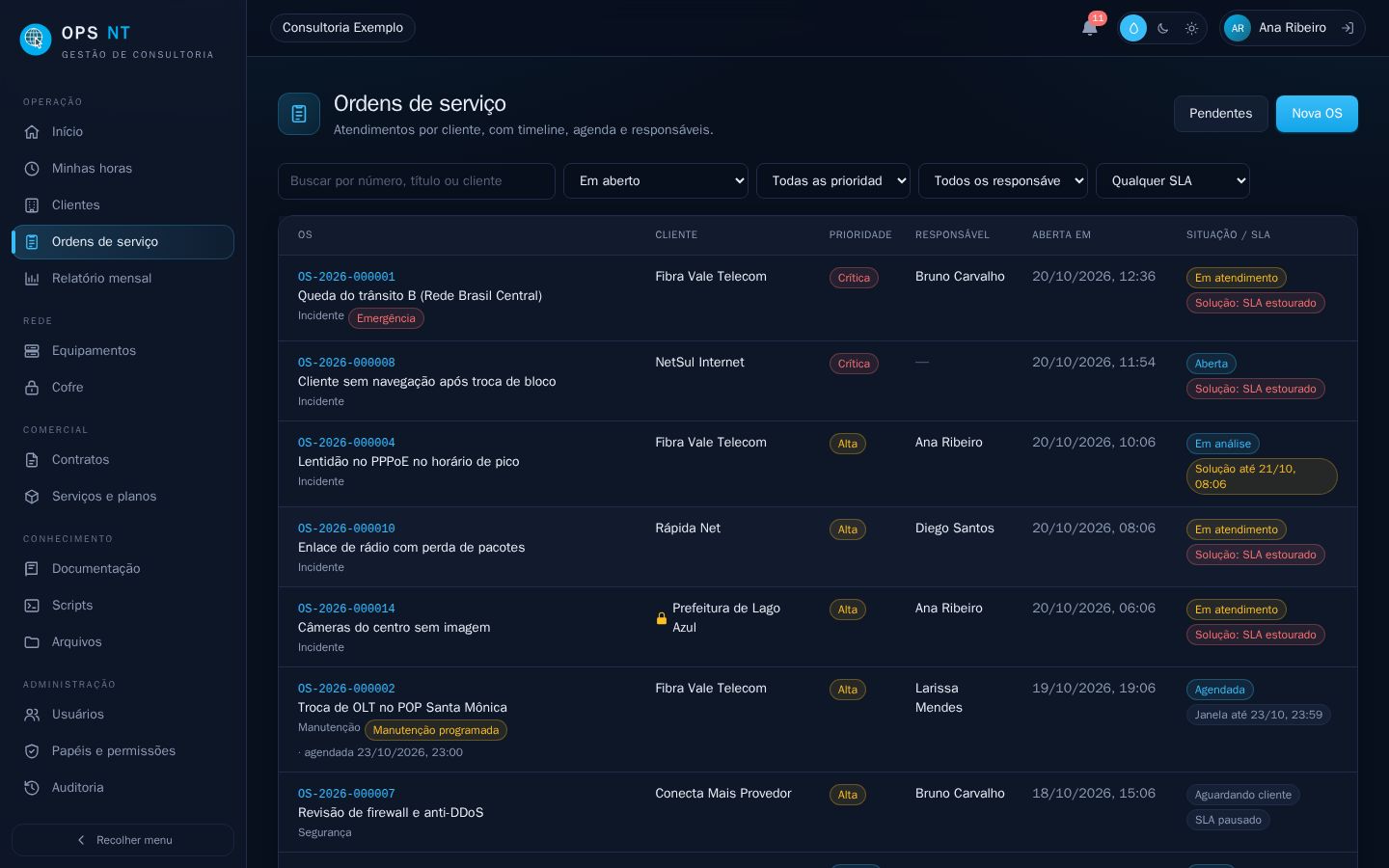1389x868 pixels.
Task: Click the Consultoria Exemplo selector
Action: (342, 28)
